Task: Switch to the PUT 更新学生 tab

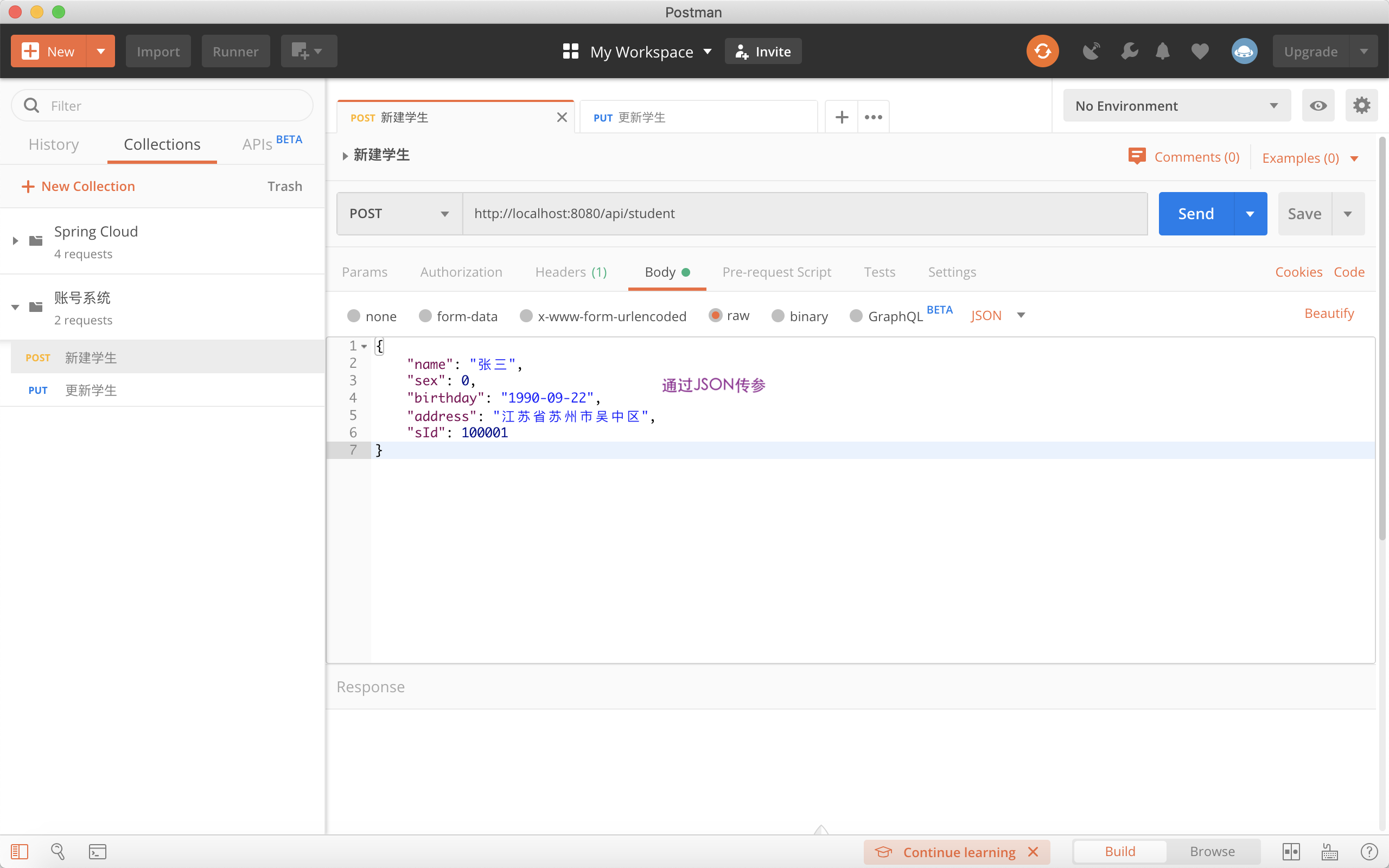Action: point(698,117)
